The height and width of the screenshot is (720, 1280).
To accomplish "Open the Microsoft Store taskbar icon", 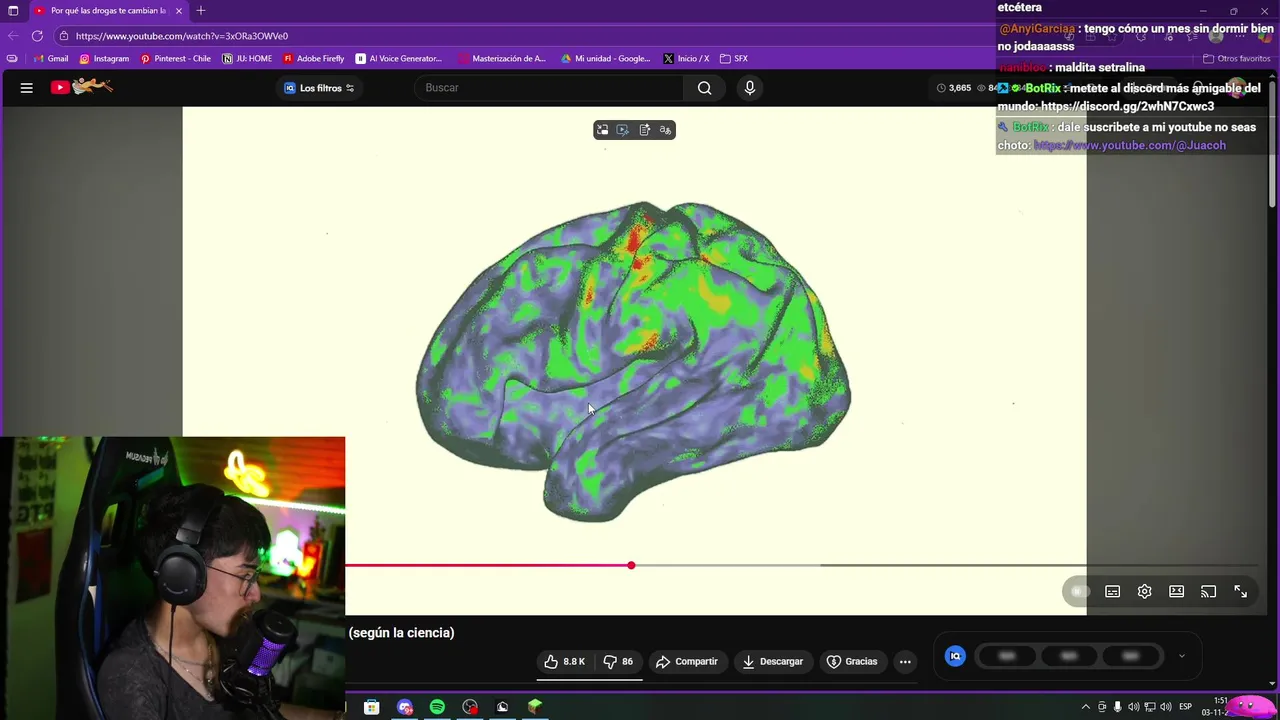I will pos(371,707).
